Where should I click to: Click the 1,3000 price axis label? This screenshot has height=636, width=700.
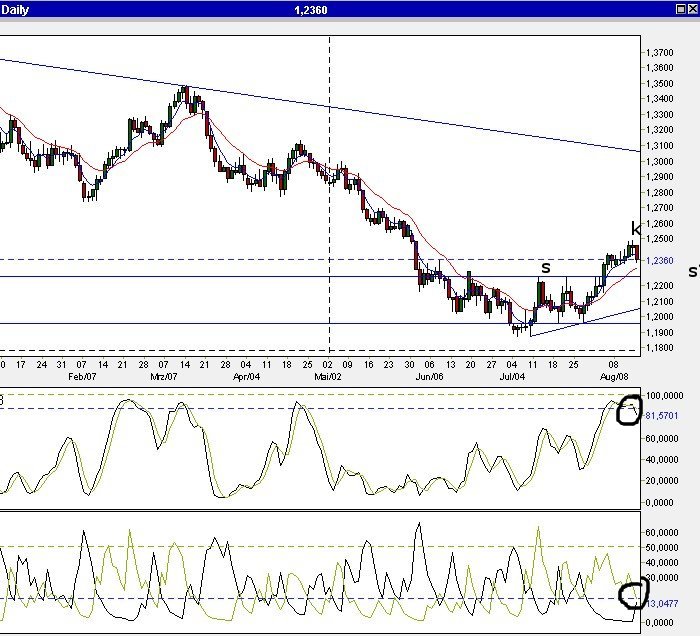click(659, 161)
